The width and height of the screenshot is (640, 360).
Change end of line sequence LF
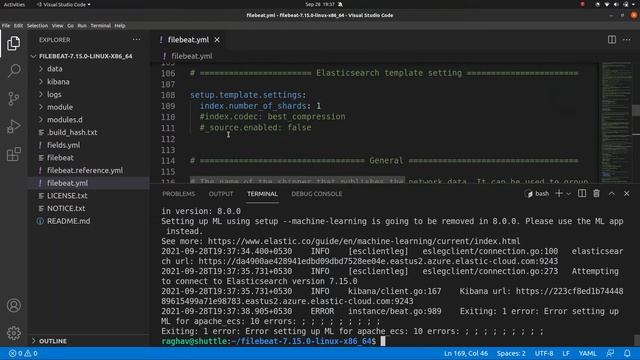tap(566, 353)
